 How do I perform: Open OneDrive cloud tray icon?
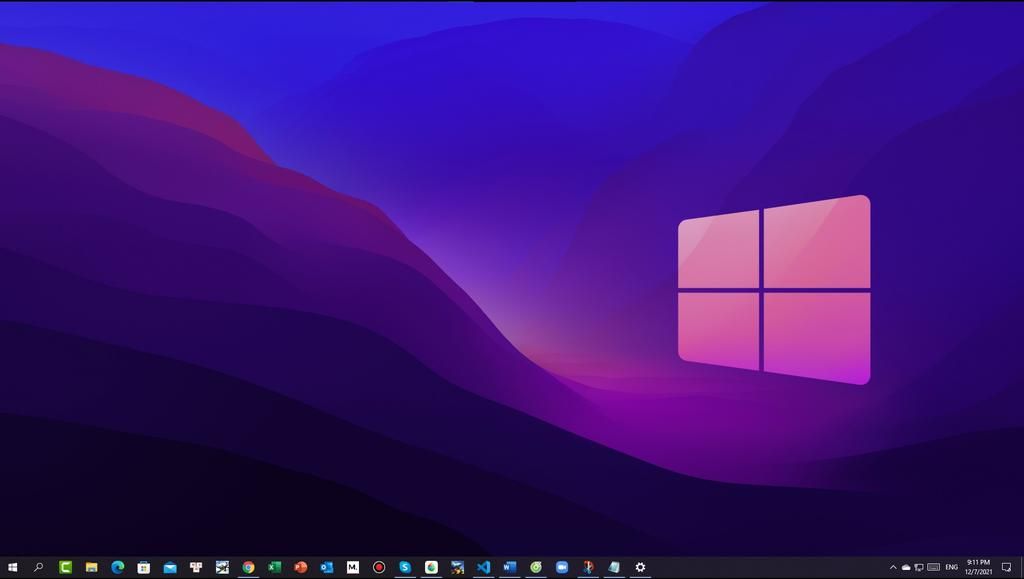(x=906, y=567)
